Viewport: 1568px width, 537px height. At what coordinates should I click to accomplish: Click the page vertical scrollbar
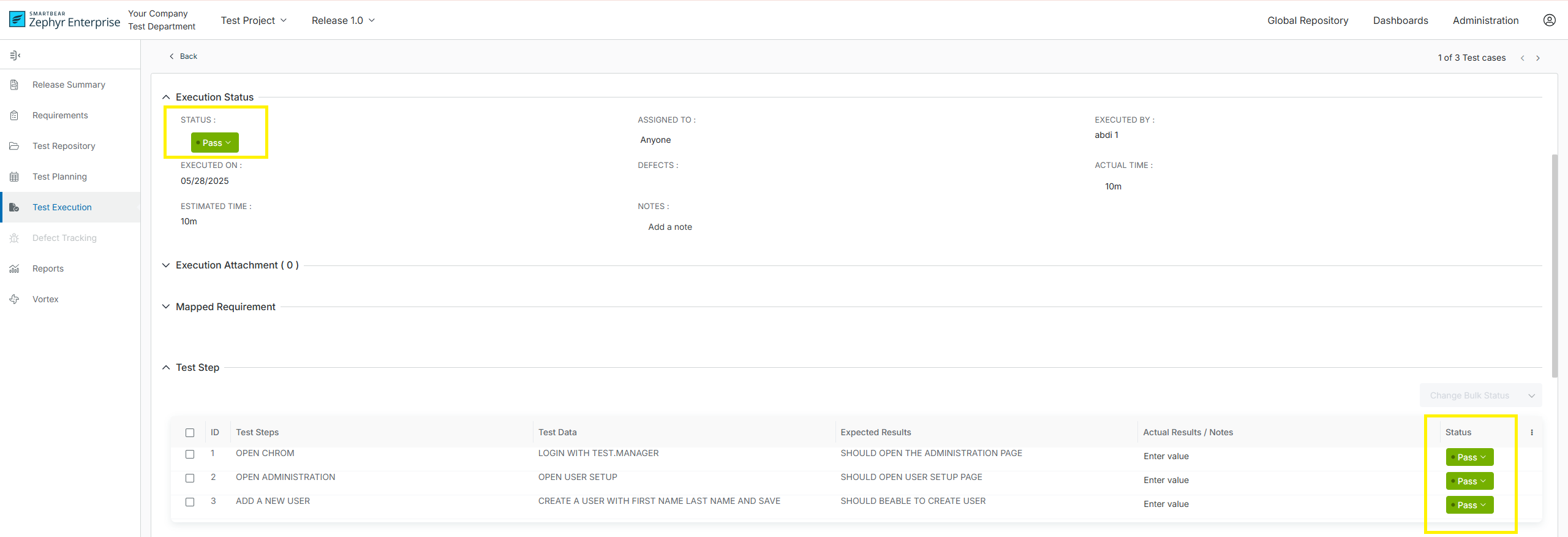1555,267
